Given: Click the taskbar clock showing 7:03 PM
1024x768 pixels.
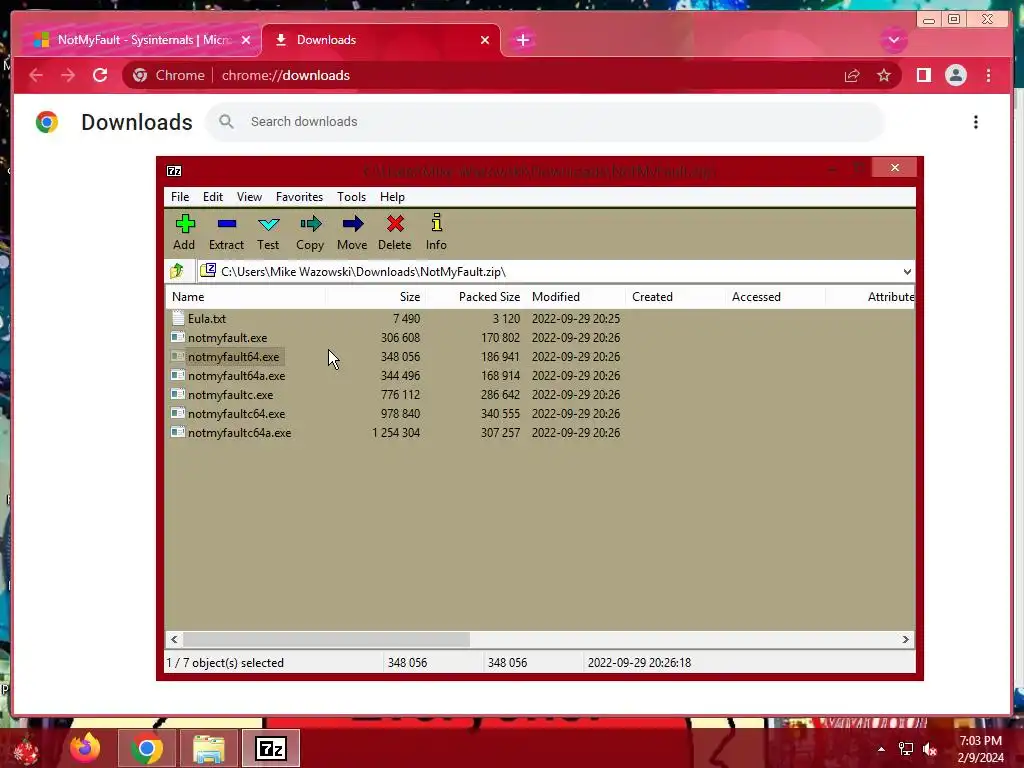Looking at the screenshot, I should tap(980, 749).
